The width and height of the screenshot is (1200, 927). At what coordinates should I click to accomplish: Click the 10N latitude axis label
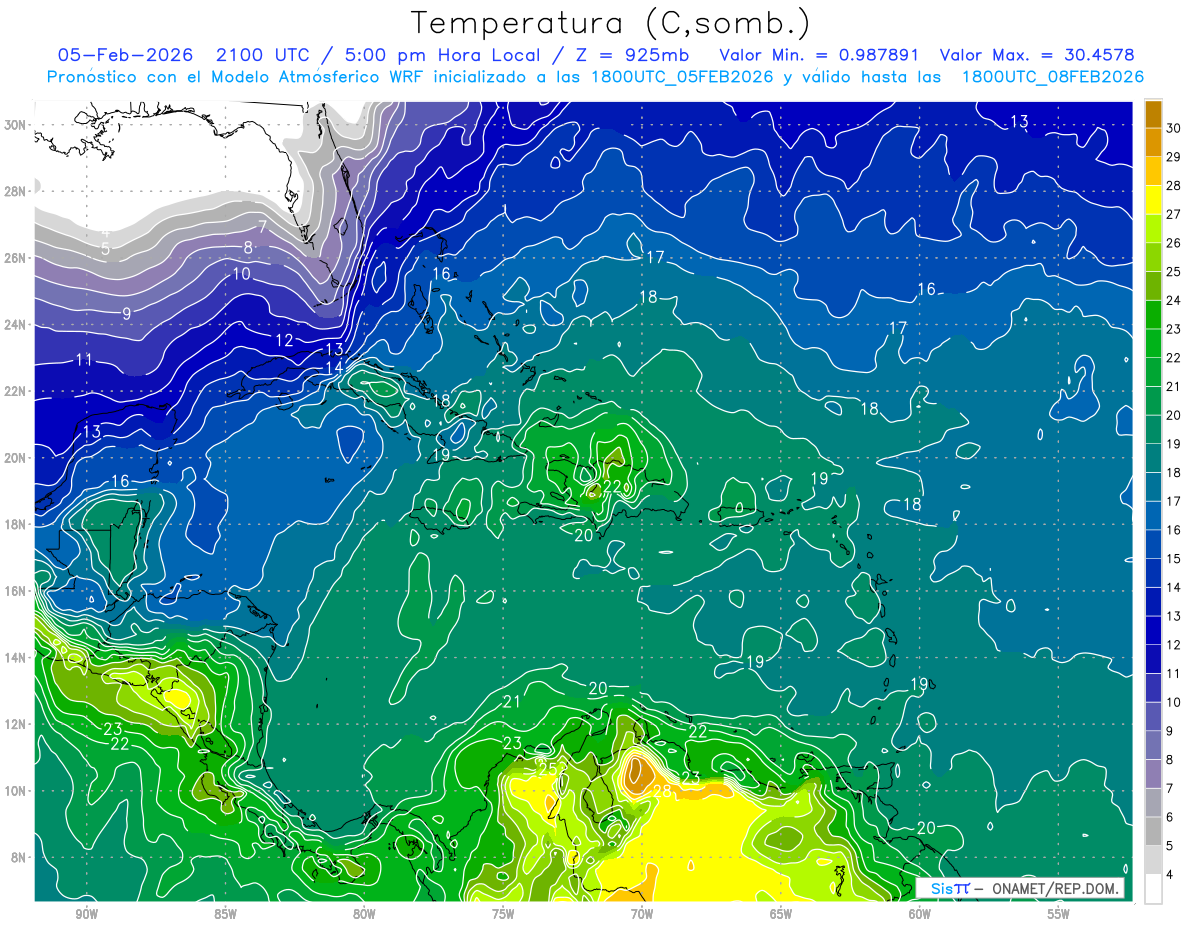pyautogui.click(x=15, y=791)
